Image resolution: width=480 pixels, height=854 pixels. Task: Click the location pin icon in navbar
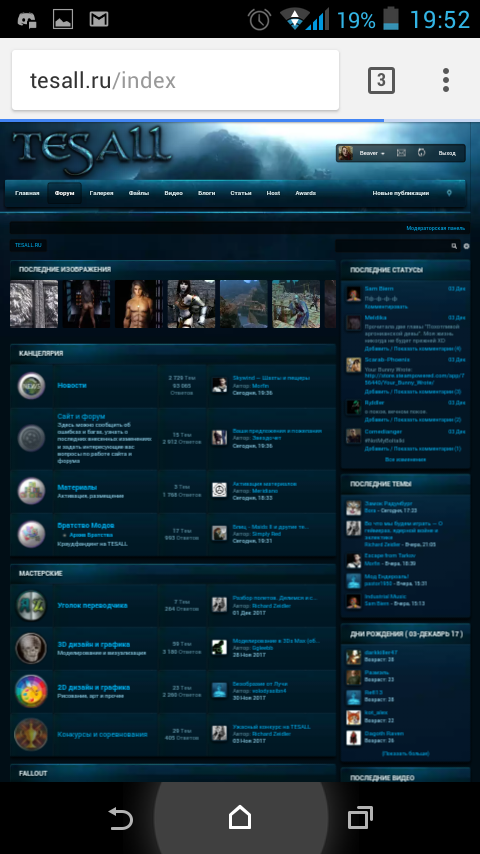click(x=449, y=193)
